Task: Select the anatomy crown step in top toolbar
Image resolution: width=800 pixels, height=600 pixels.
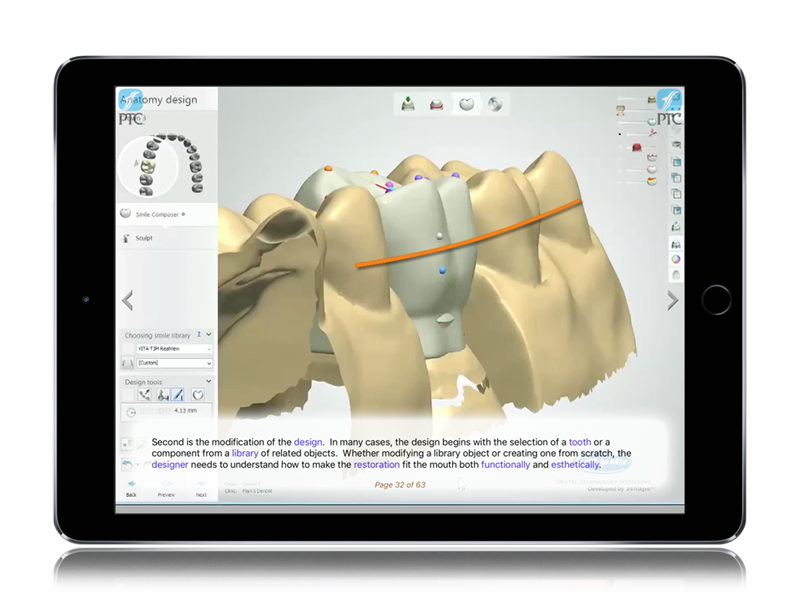Action: [465, 103]
